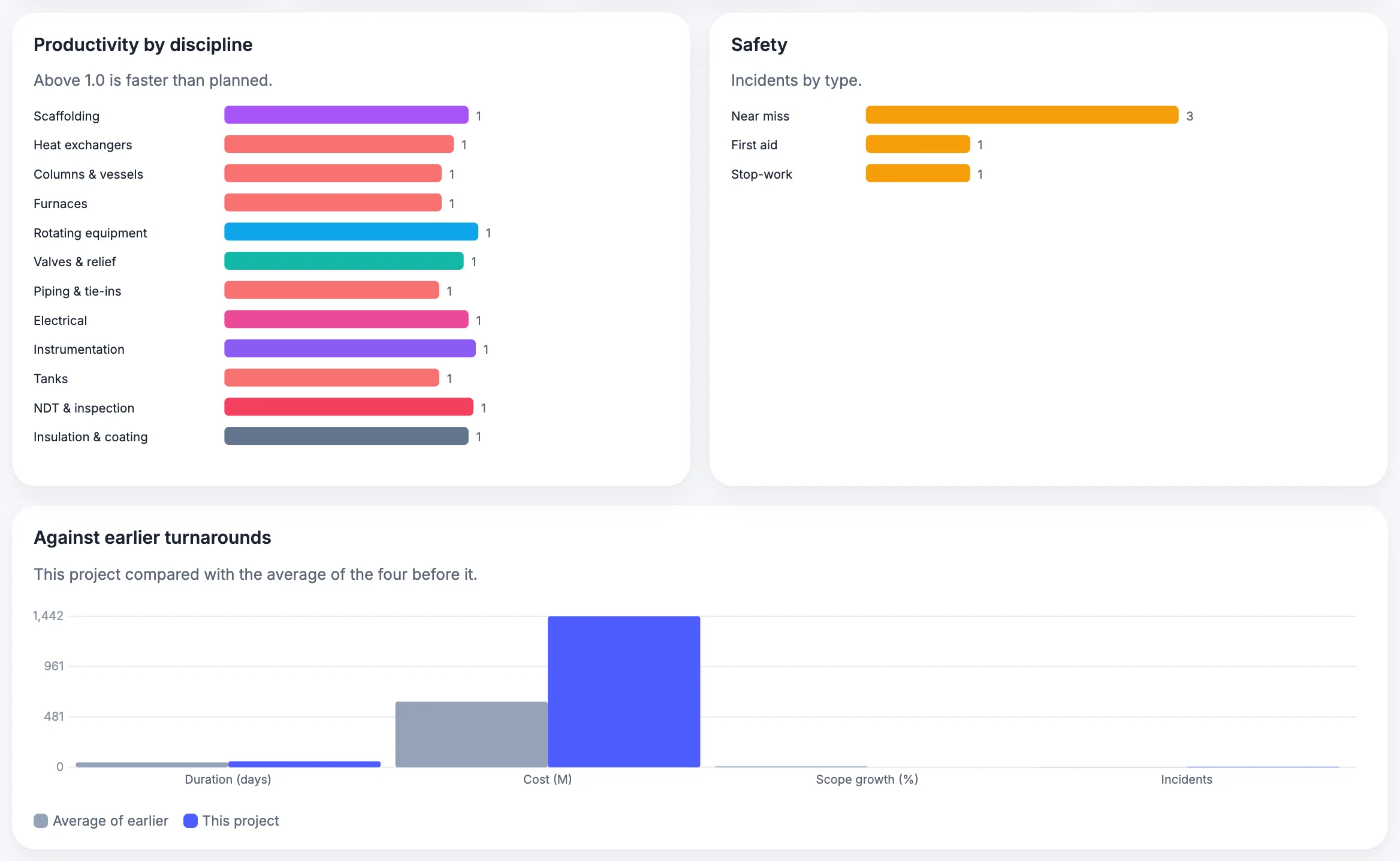Toggle the This project legend swatch

pyautogui.click(x=191, y=821)
